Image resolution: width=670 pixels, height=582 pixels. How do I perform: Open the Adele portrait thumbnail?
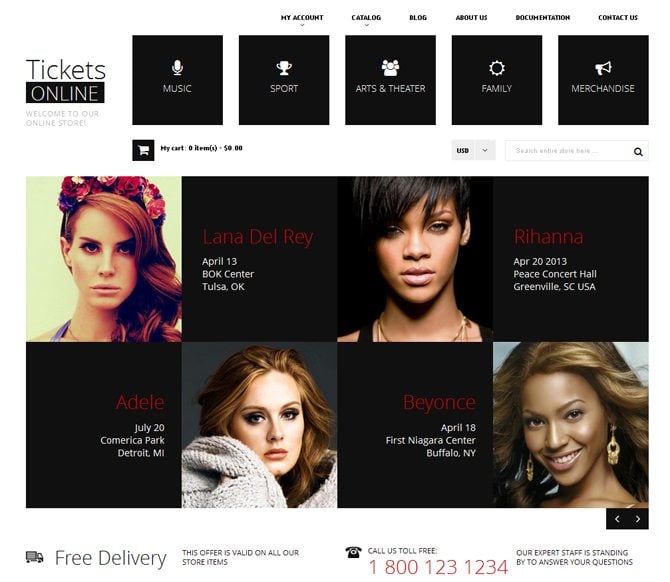pyautogui.click(x=259, y=425)
